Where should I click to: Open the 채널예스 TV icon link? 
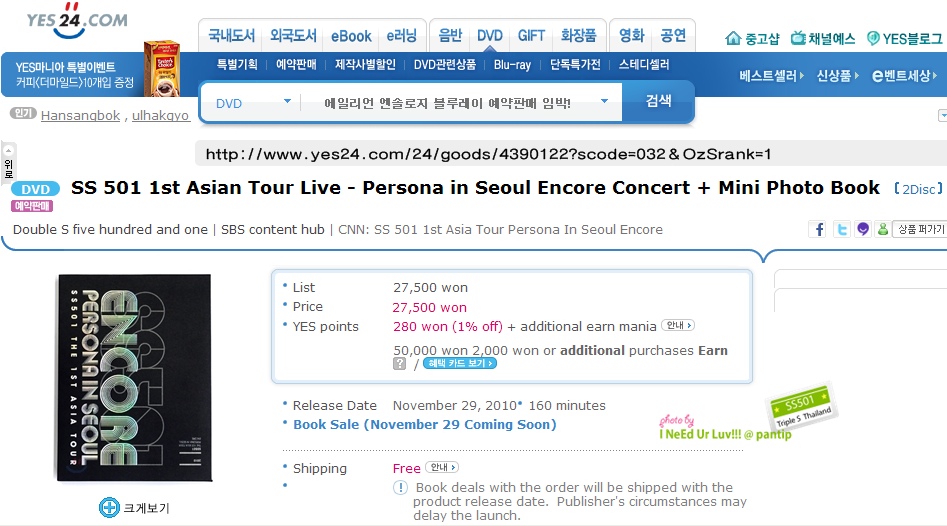798,38
